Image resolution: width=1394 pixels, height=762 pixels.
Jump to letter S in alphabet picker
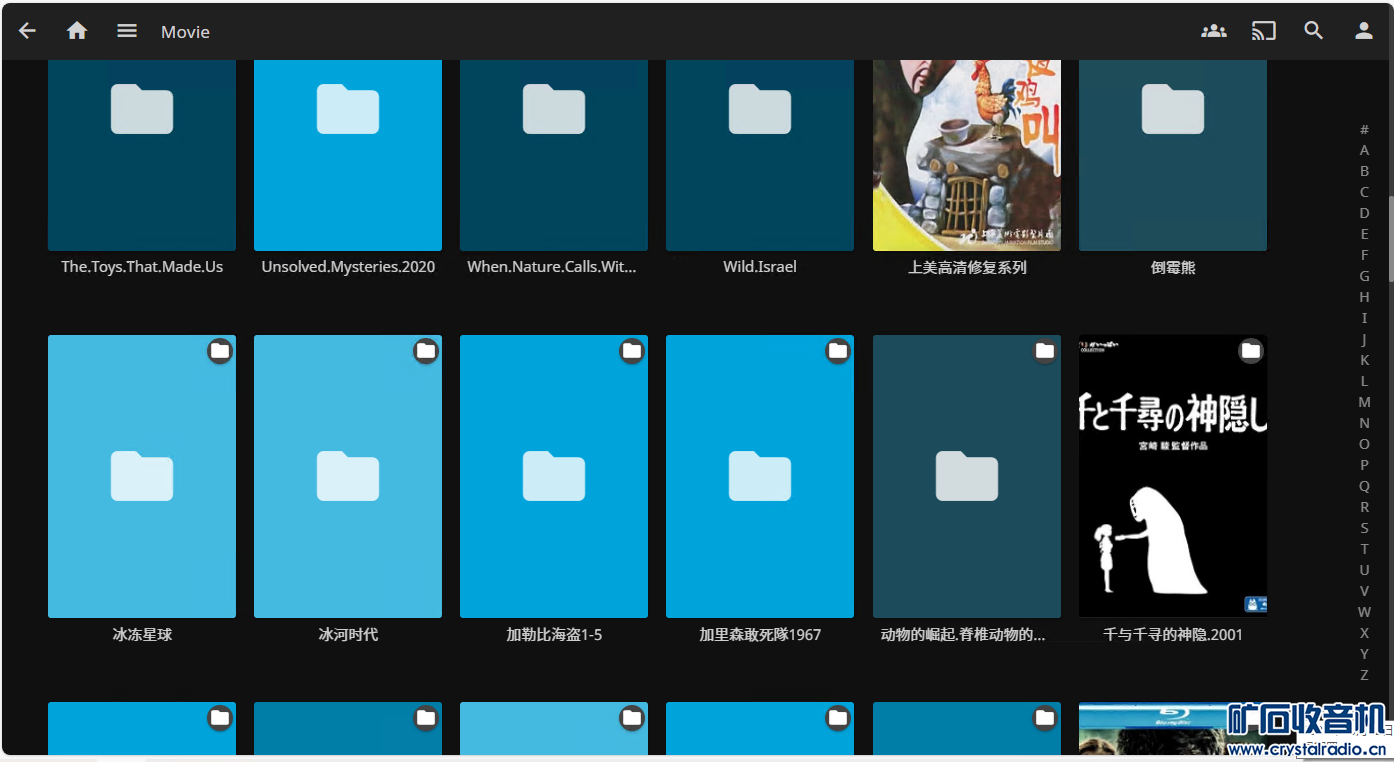coord(1364,528)
